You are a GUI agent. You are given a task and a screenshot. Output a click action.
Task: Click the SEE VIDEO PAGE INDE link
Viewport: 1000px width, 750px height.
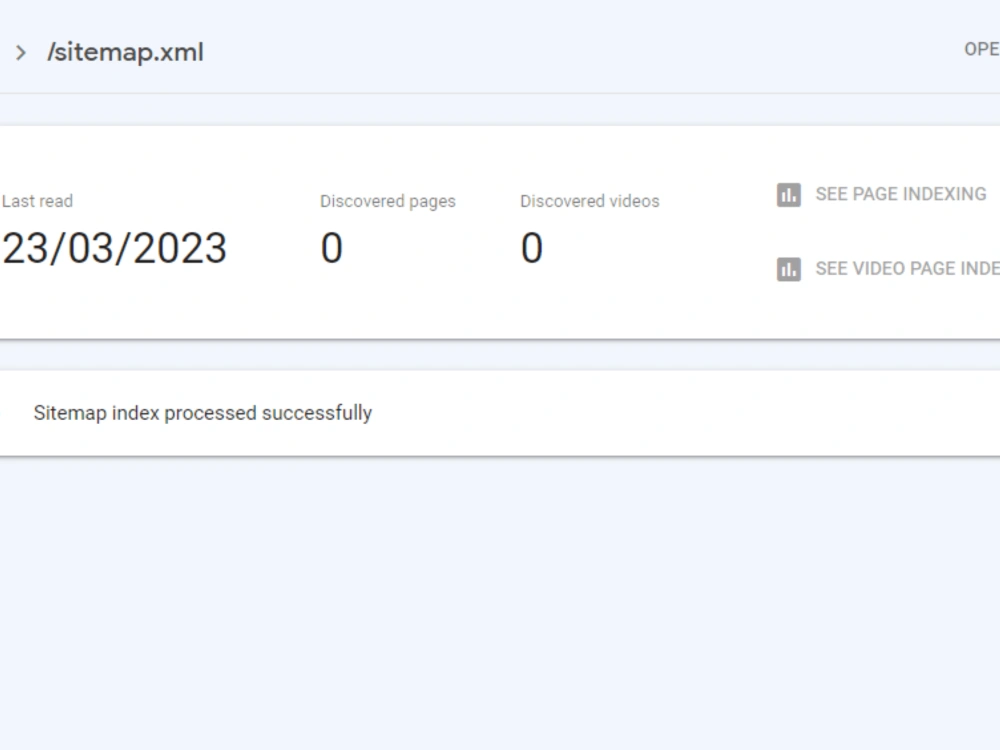pyautogui.click(x=907, y=268)
